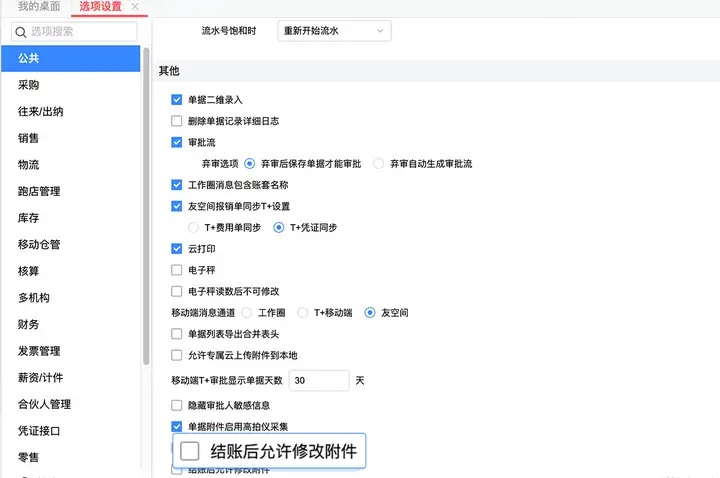Select 弃审自动生成审批流 radio option

[378, 163]
